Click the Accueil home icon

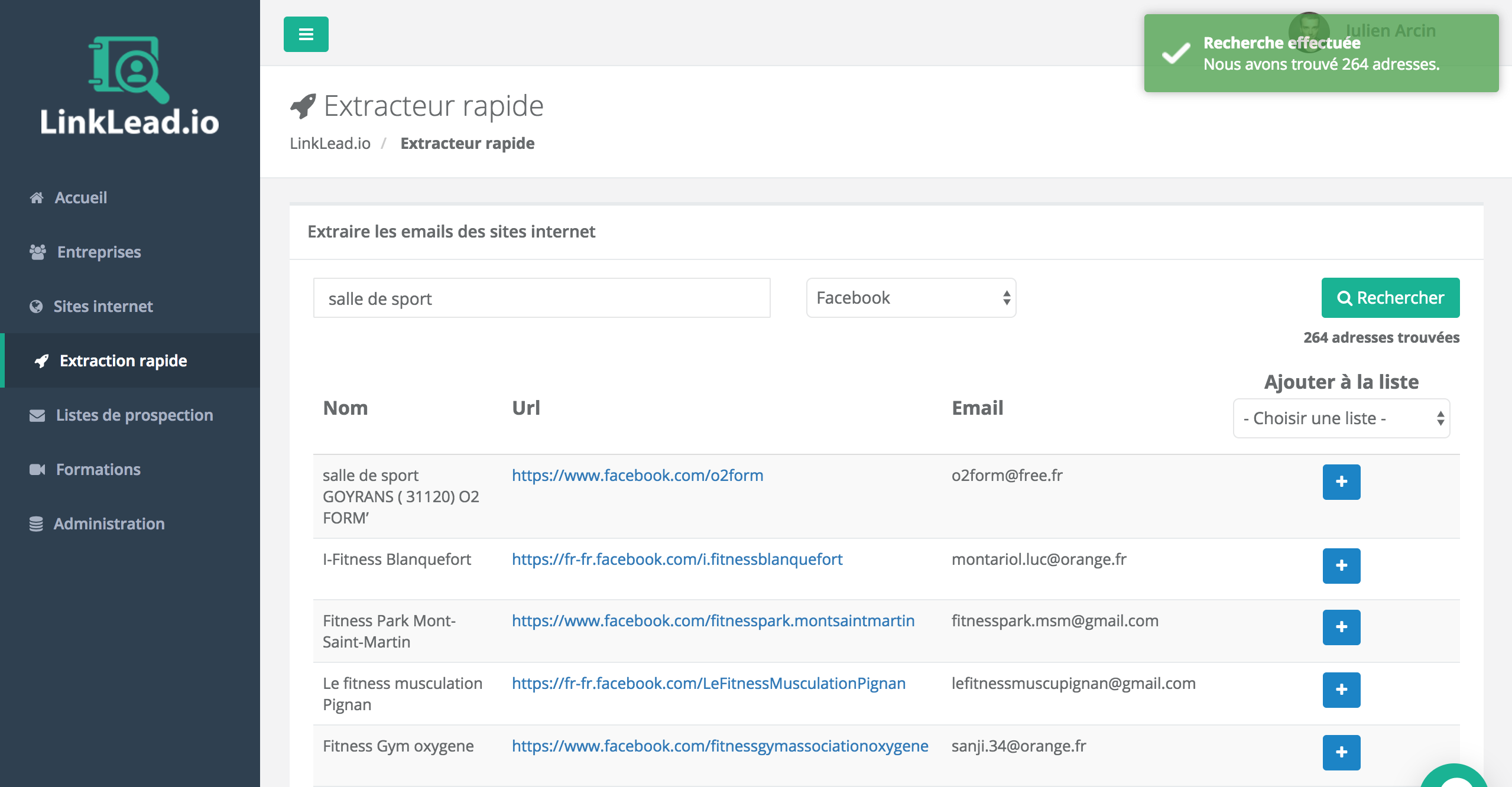(x=37, y=197)
